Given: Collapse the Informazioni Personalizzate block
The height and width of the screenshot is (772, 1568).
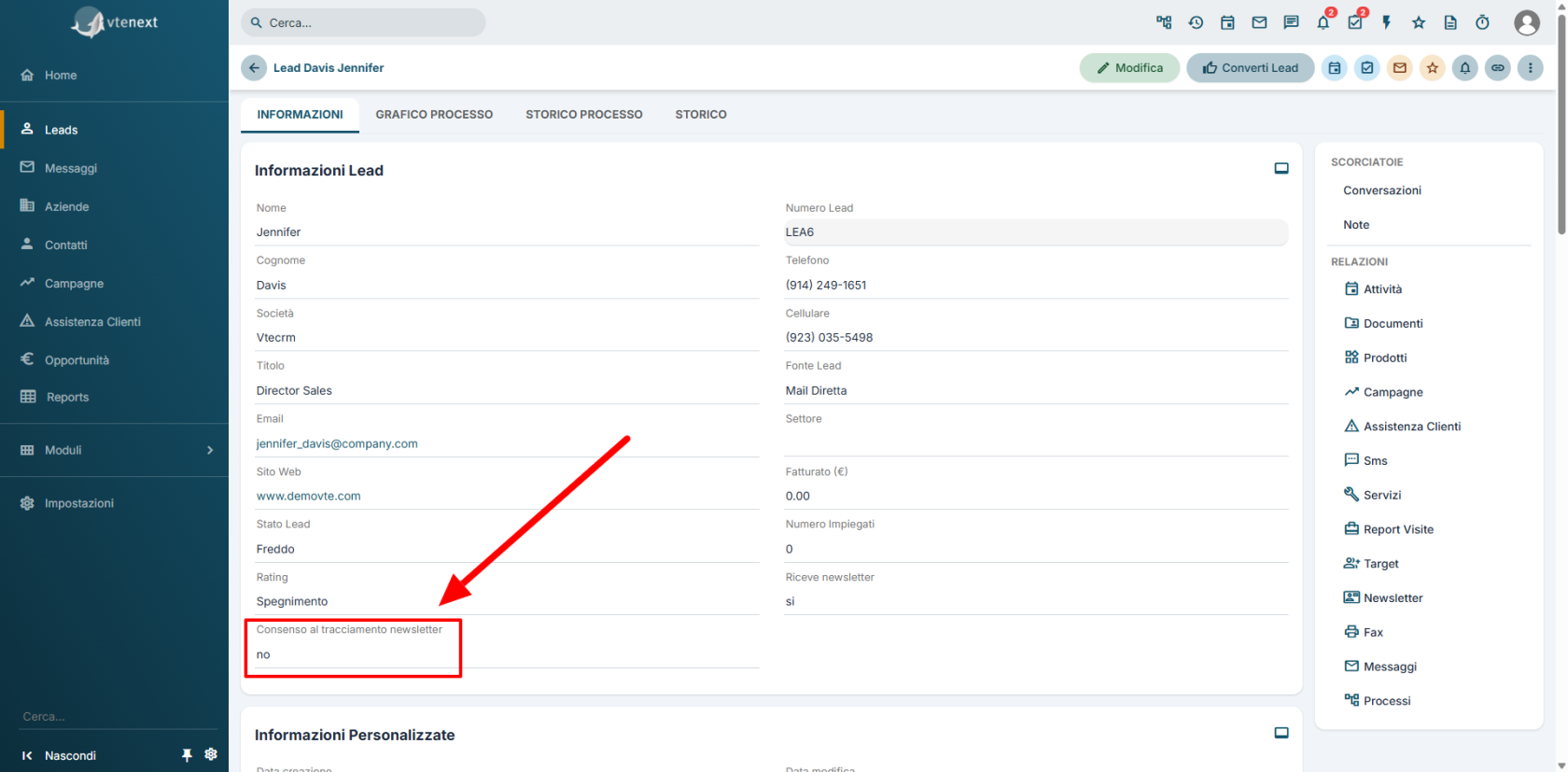Looking at the screenshot, I should pyautogui.click(x=1281, y=734).
